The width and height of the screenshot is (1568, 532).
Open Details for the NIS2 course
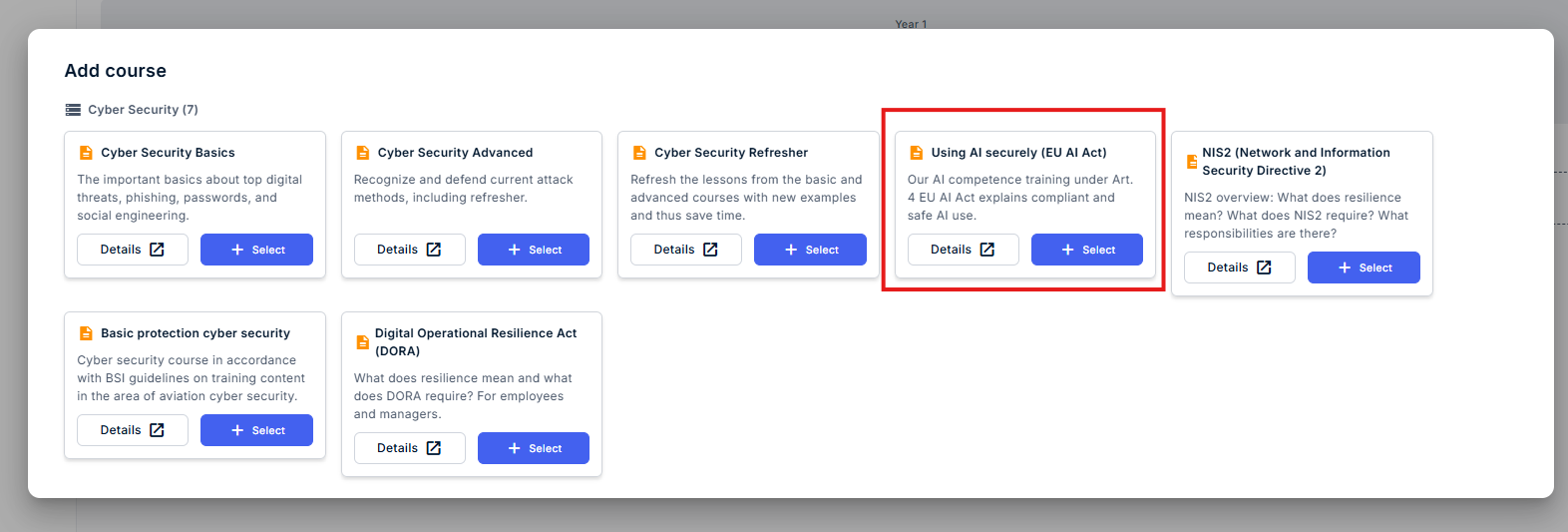click(x=1240, y=267)
